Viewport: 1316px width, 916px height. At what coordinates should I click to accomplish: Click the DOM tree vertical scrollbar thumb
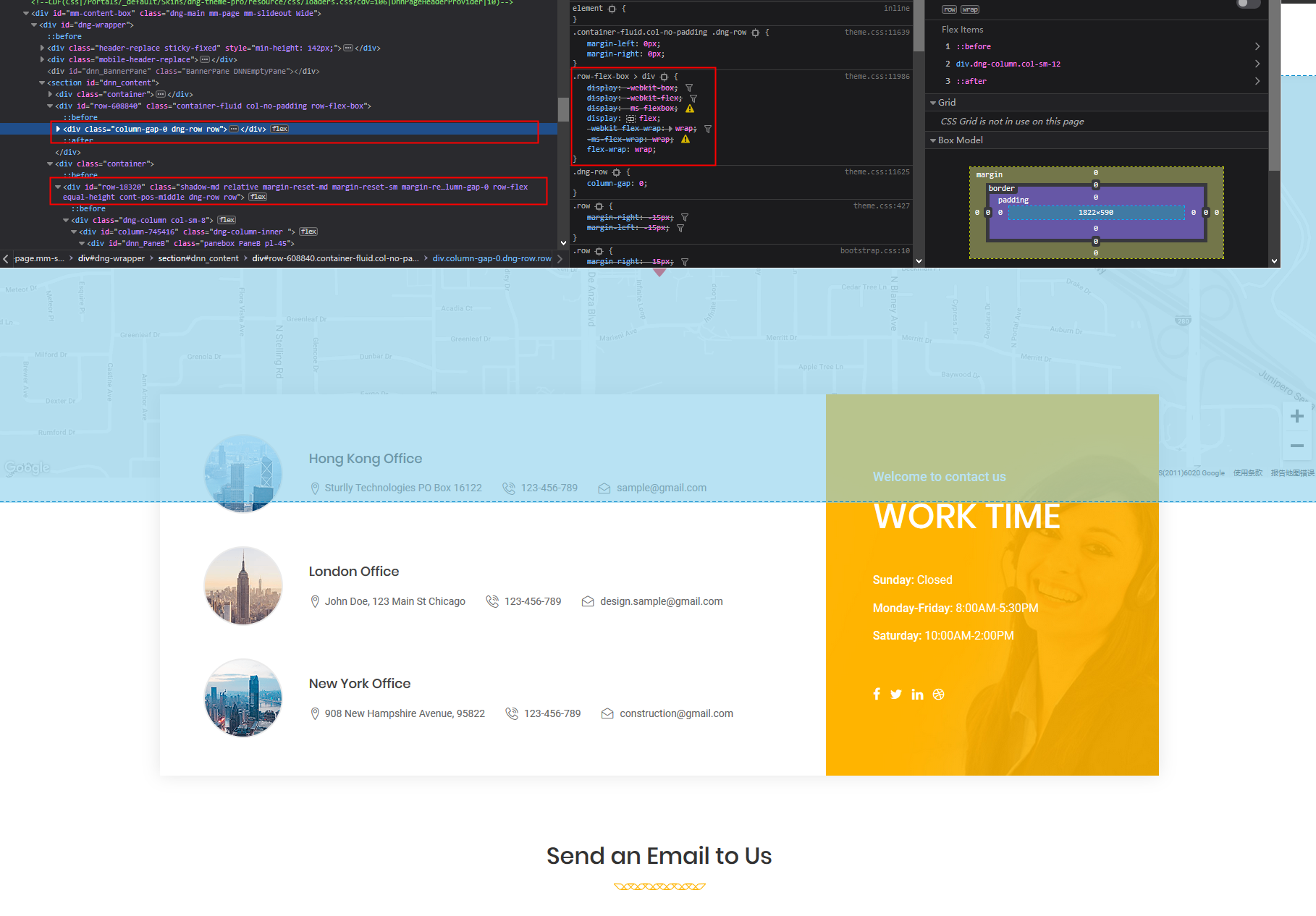(563, 109)
